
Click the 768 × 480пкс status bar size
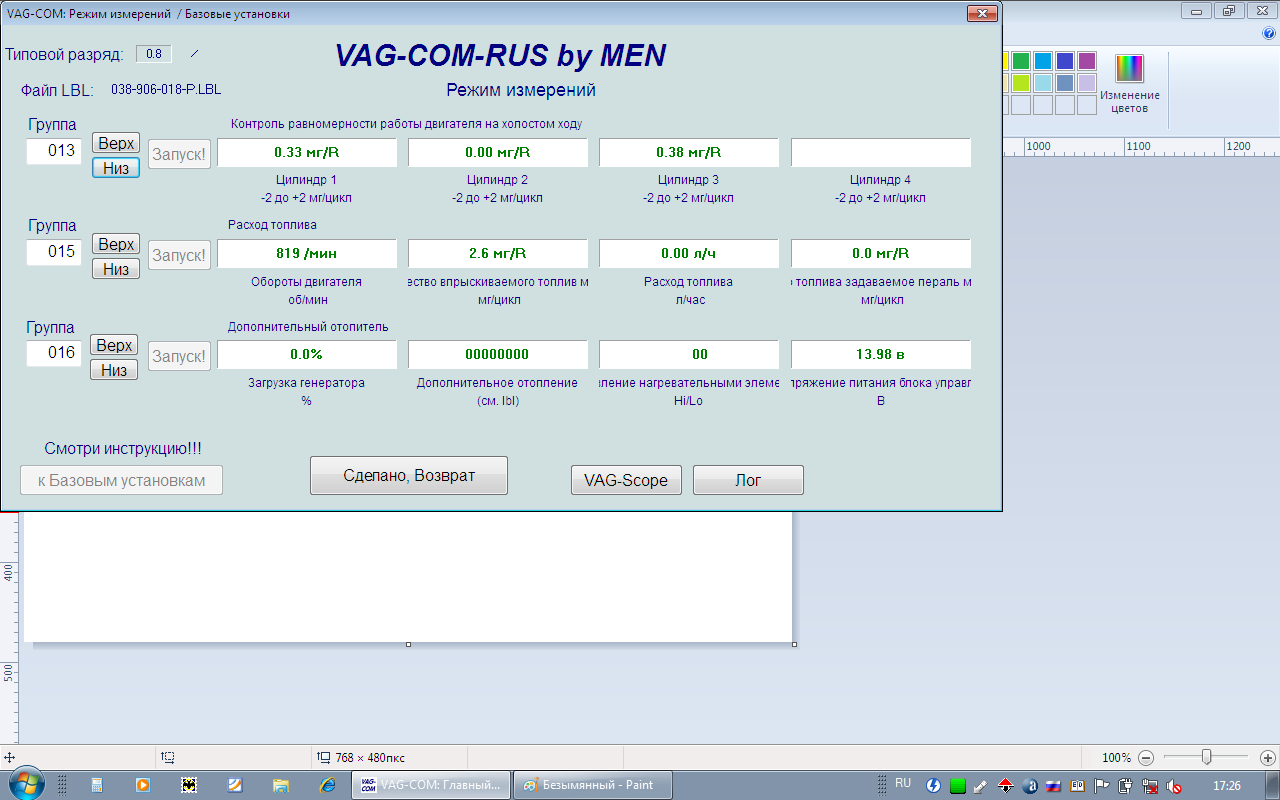[x=369, y=758]
